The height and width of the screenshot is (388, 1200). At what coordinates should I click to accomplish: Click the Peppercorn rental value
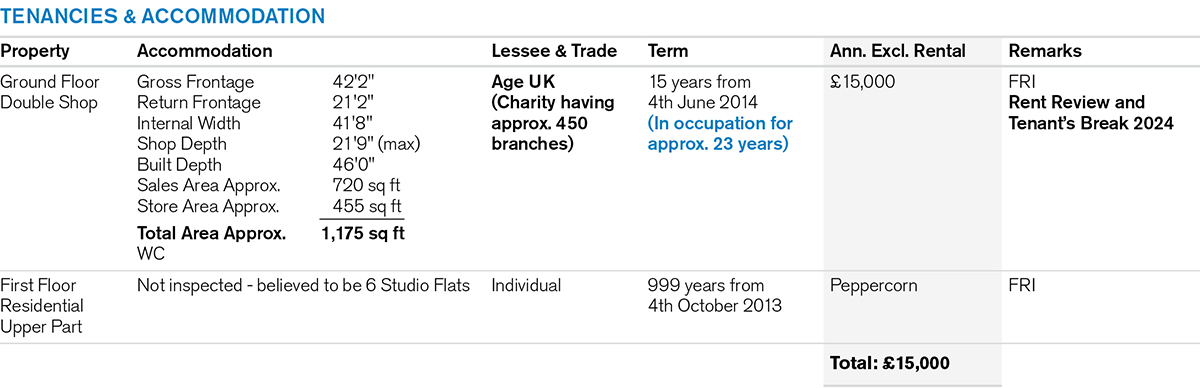click(873, 286)
